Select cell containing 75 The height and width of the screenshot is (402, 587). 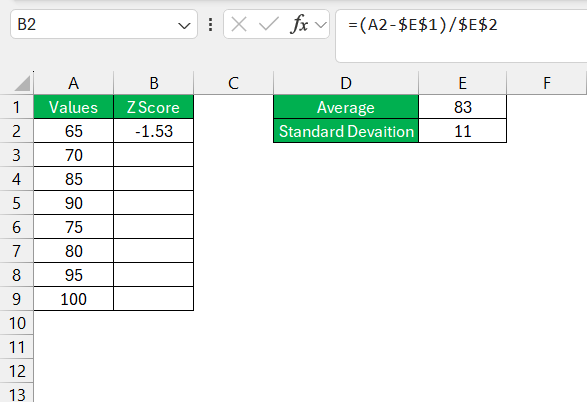(x=73, y=227)
